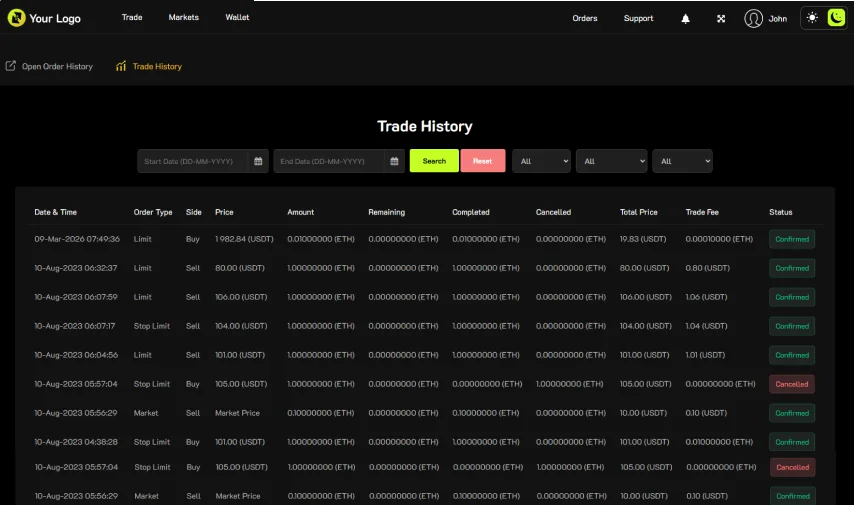Click the Remaining column header
The width and height of the screenshot is (854, 505).
(386, 212)
